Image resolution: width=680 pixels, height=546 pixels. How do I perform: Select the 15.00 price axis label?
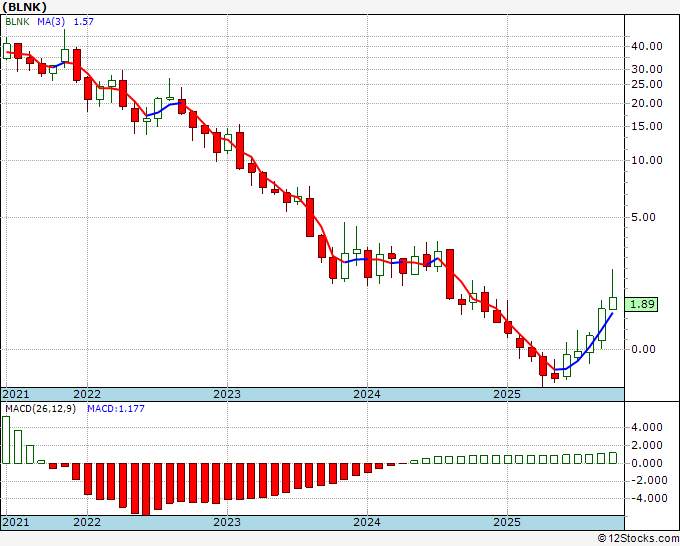647,126
